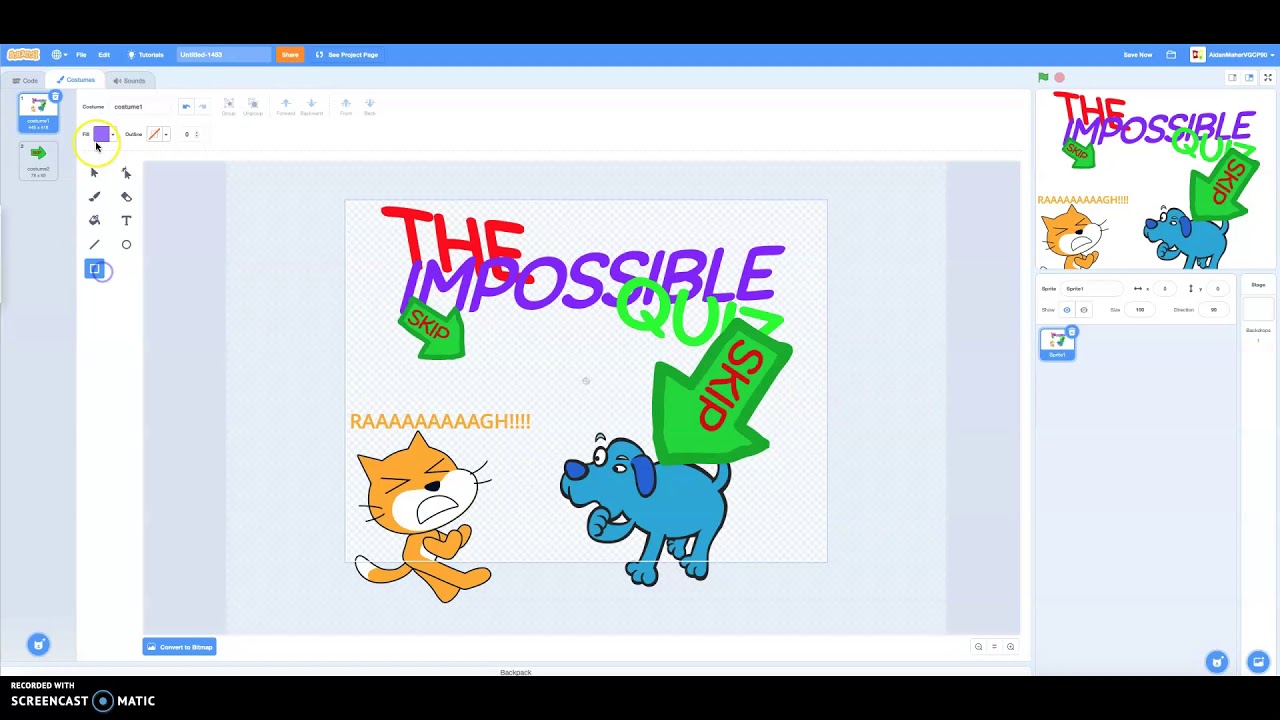
Task: Select the costume2 thumbnail
Action: click(x=38, y=160)
